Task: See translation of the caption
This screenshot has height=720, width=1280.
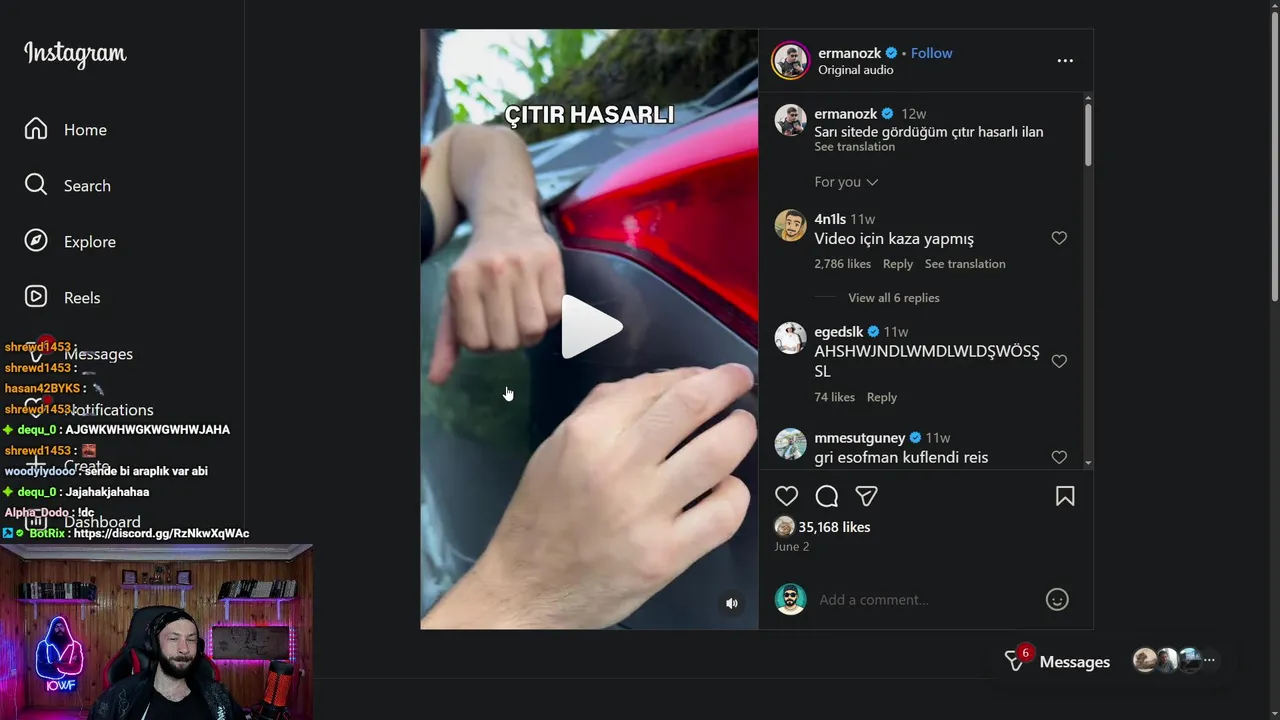Action: click(x=854, y=147)
